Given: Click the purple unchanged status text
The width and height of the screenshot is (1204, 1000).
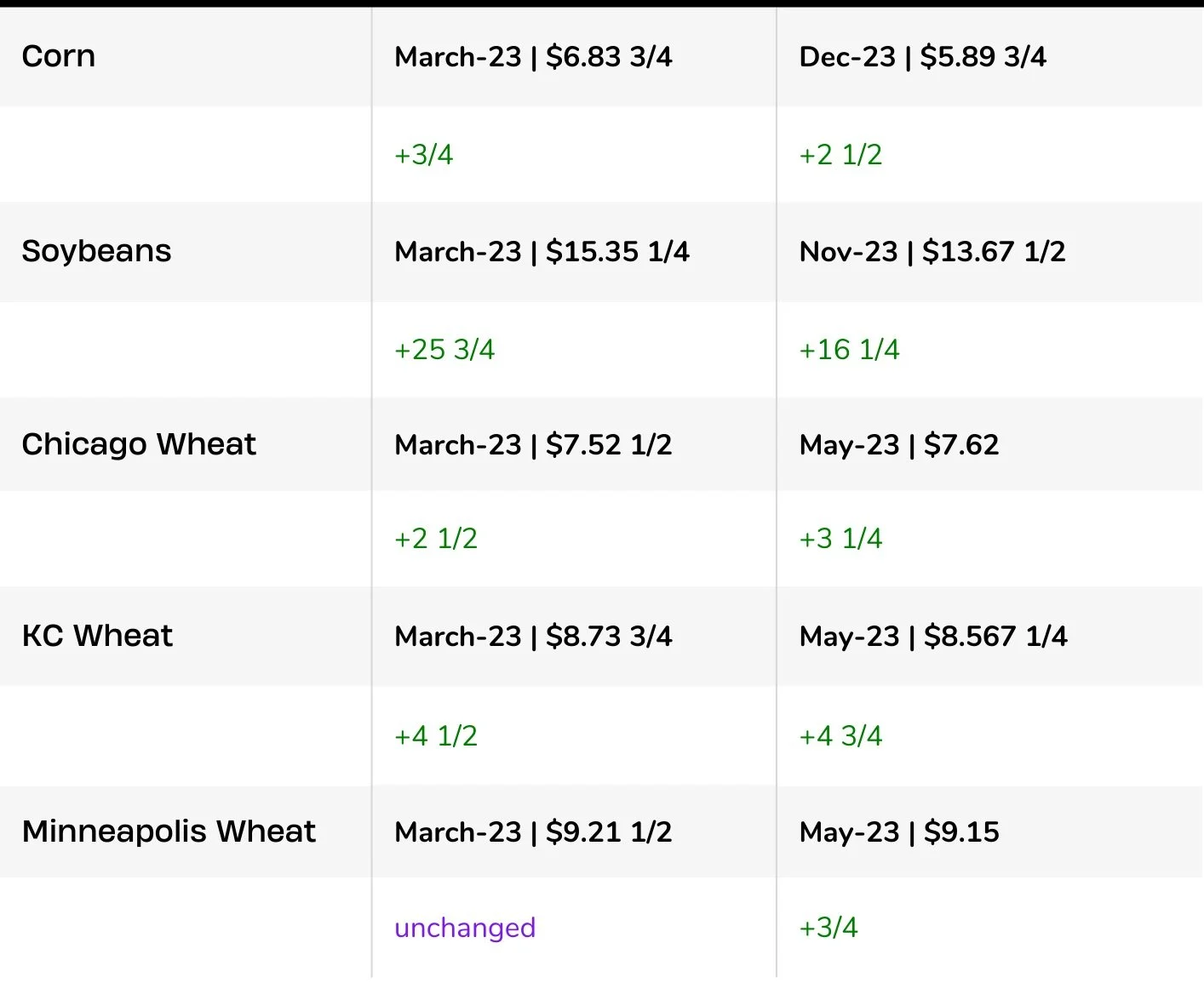Looking at the screenshot, I should (465, 928).
